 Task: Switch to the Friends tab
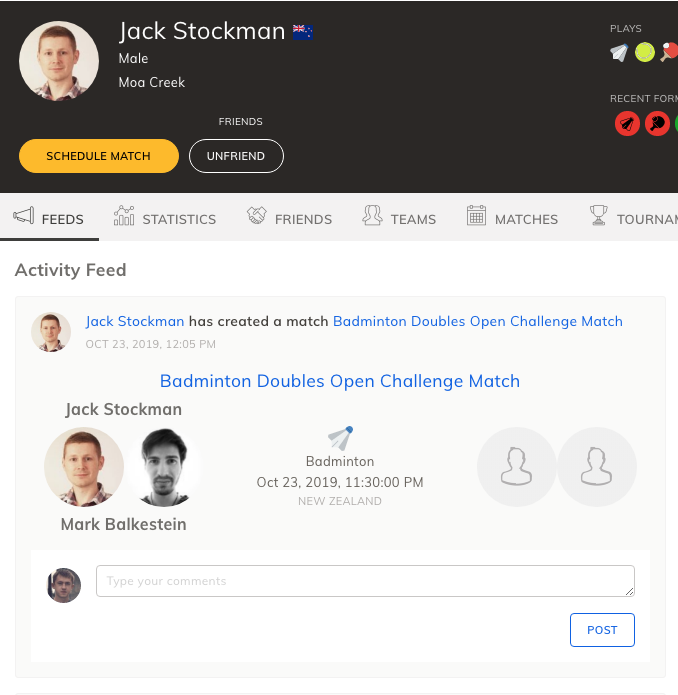289,217
